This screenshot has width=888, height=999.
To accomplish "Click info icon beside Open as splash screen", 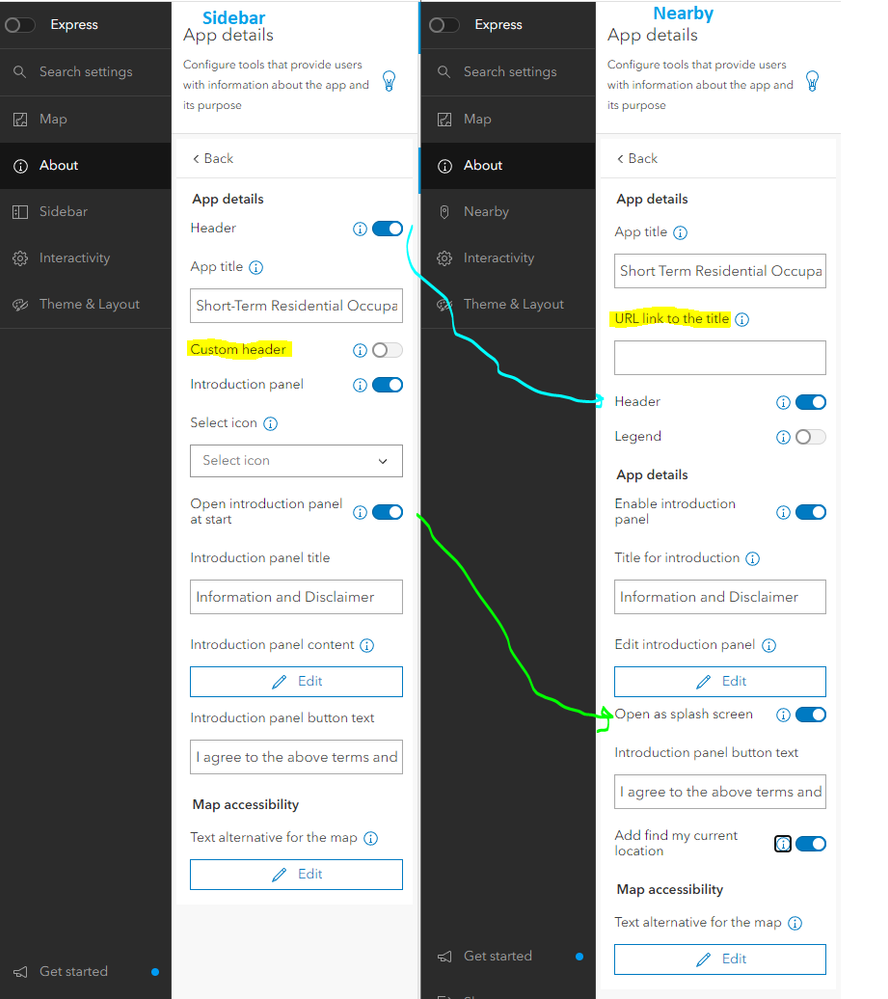I will [x=783, y=715].
